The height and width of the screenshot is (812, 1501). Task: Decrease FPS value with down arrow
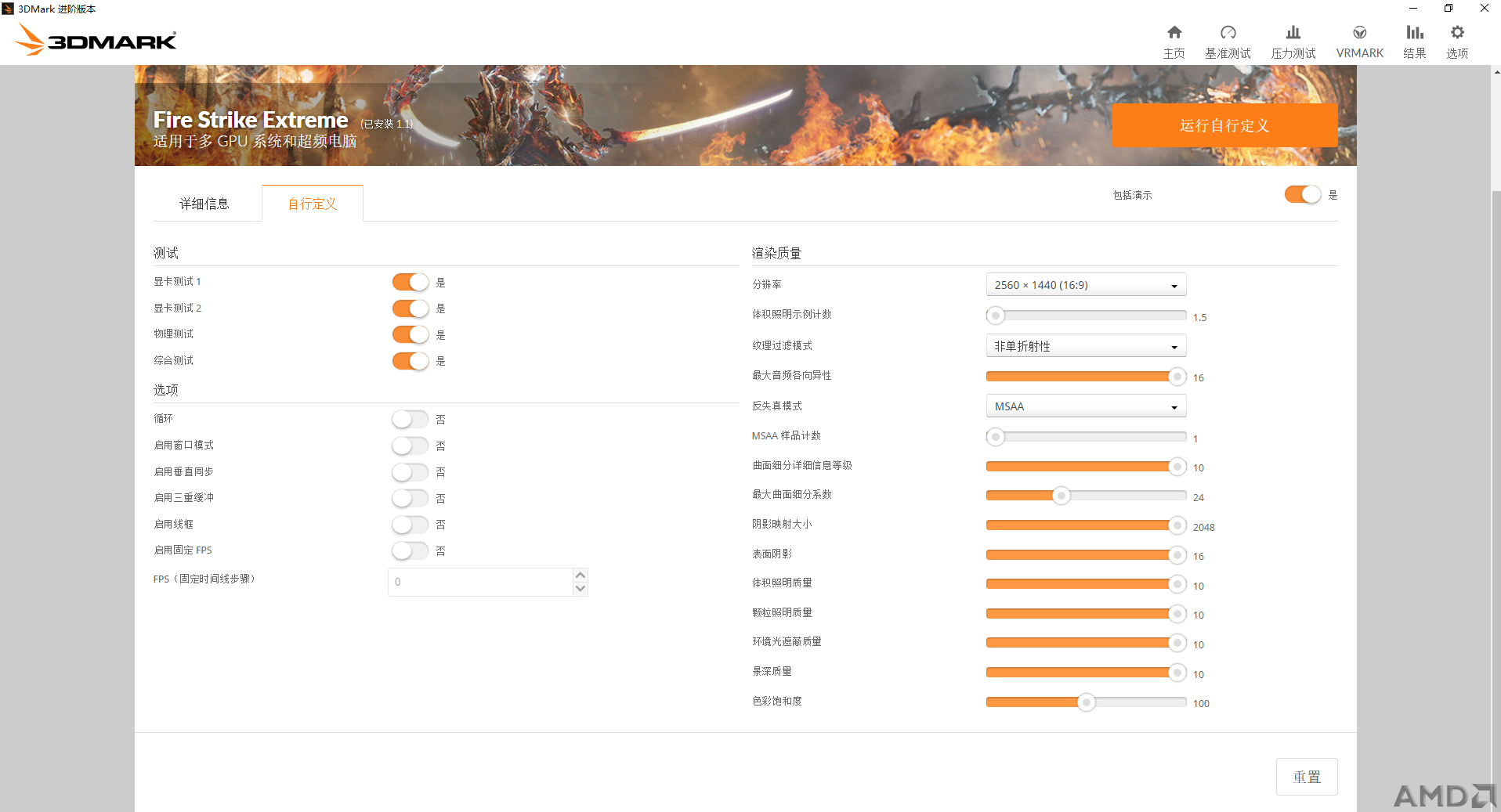[x=581, y=589]
